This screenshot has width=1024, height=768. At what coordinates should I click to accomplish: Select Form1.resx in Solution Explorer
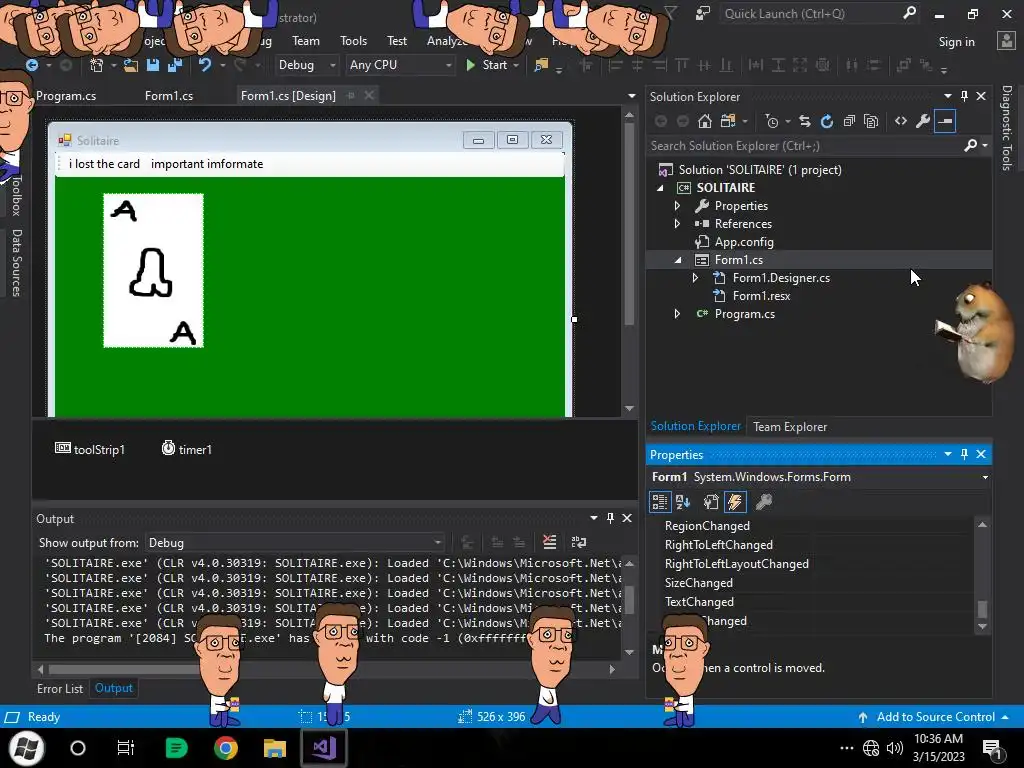[x=761, y=296]
